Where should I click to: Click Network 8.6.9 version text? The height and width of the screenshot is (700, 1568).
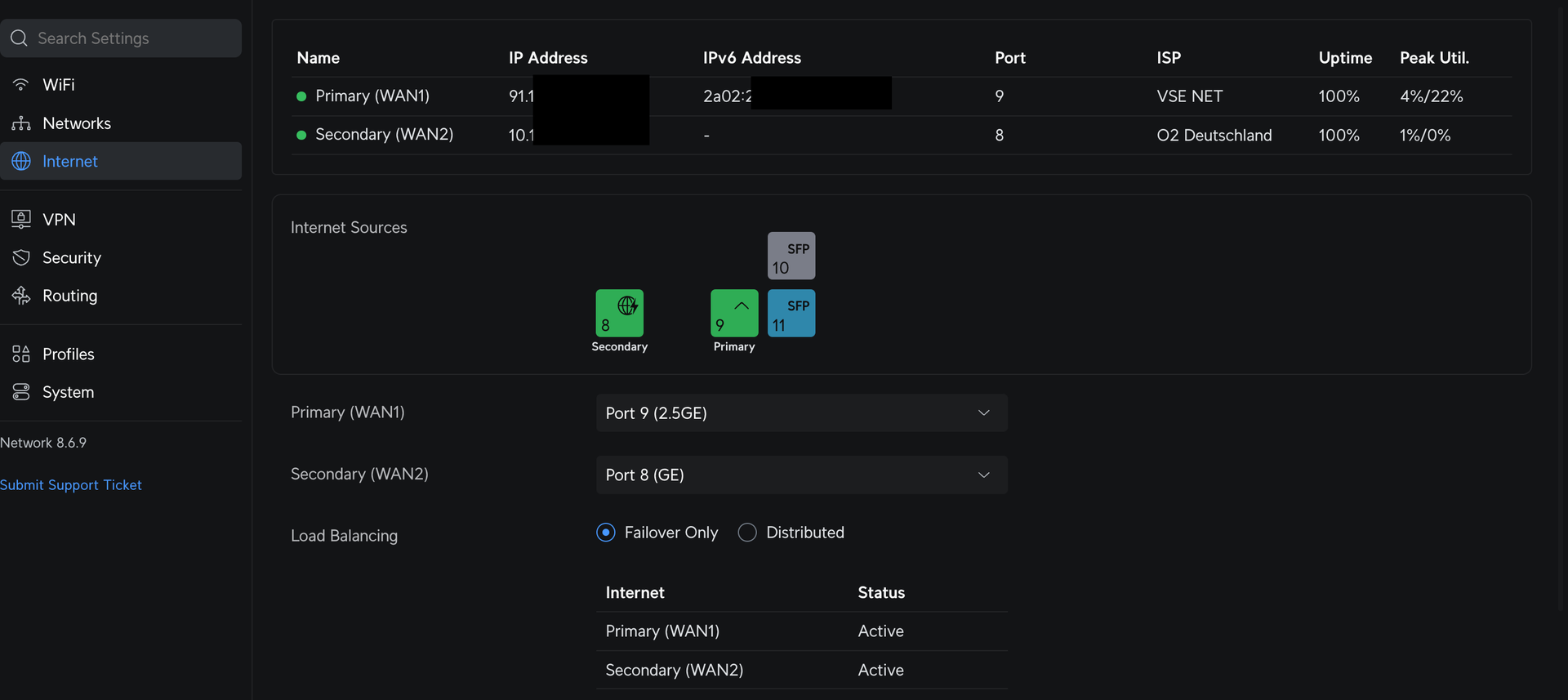tap(43, 443)
